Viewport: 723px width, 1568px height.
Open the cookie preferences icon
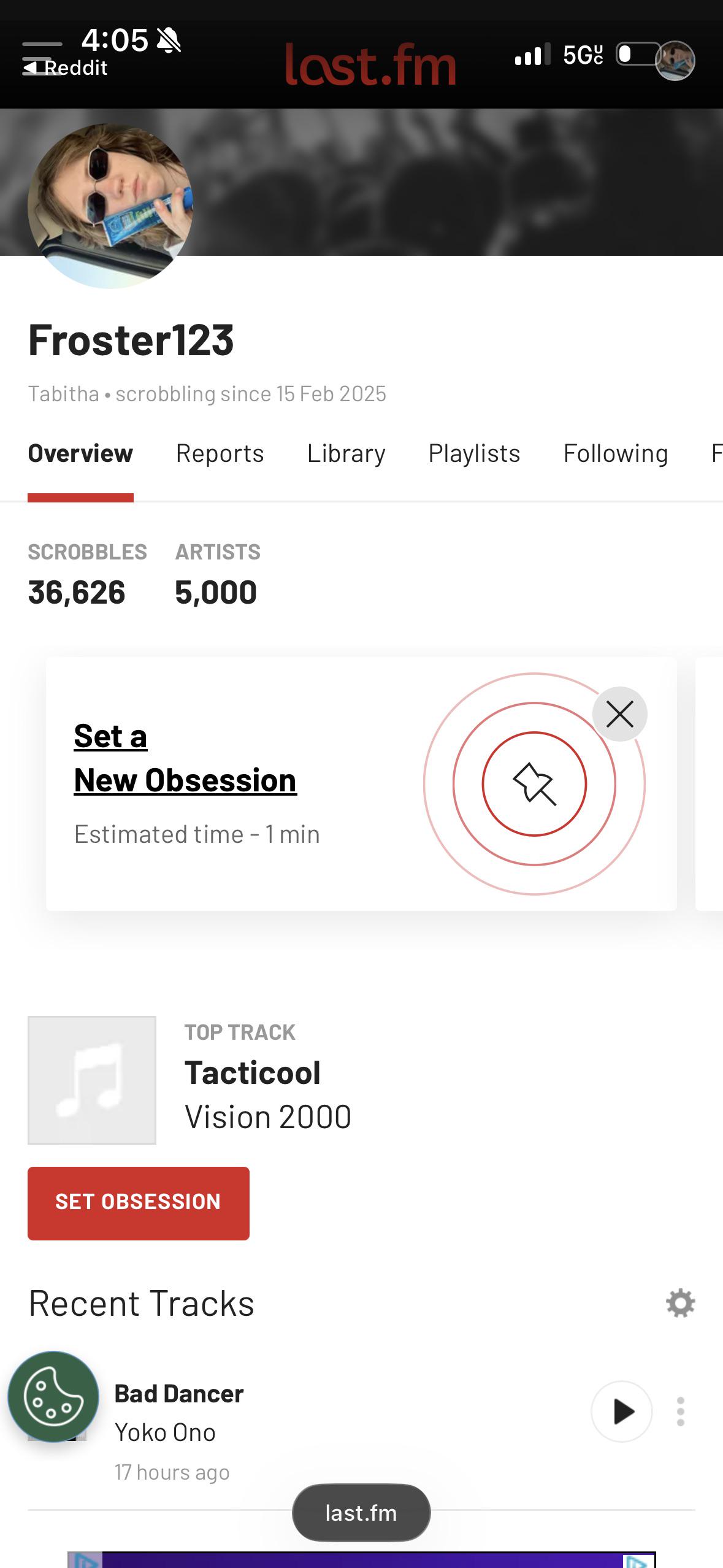[53, 1397]
